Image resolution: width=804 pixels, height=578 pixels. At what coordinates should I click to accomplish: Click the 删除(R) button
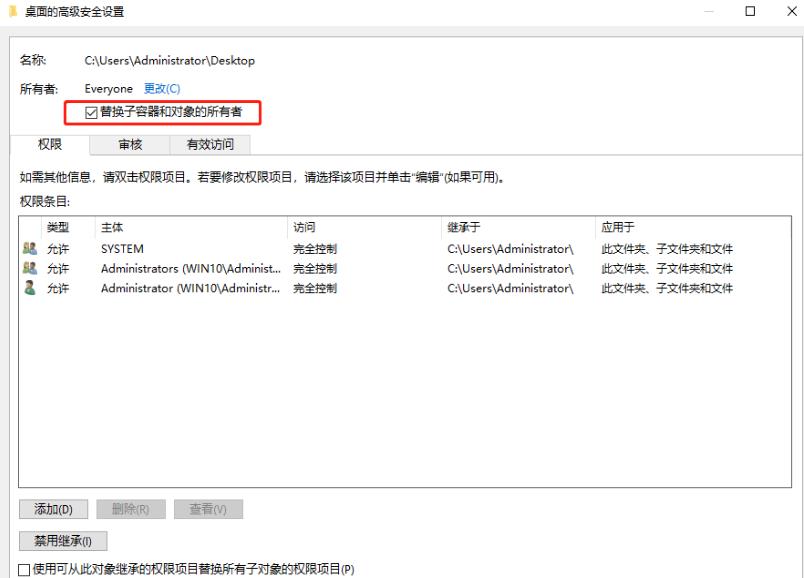coord(131,509)
